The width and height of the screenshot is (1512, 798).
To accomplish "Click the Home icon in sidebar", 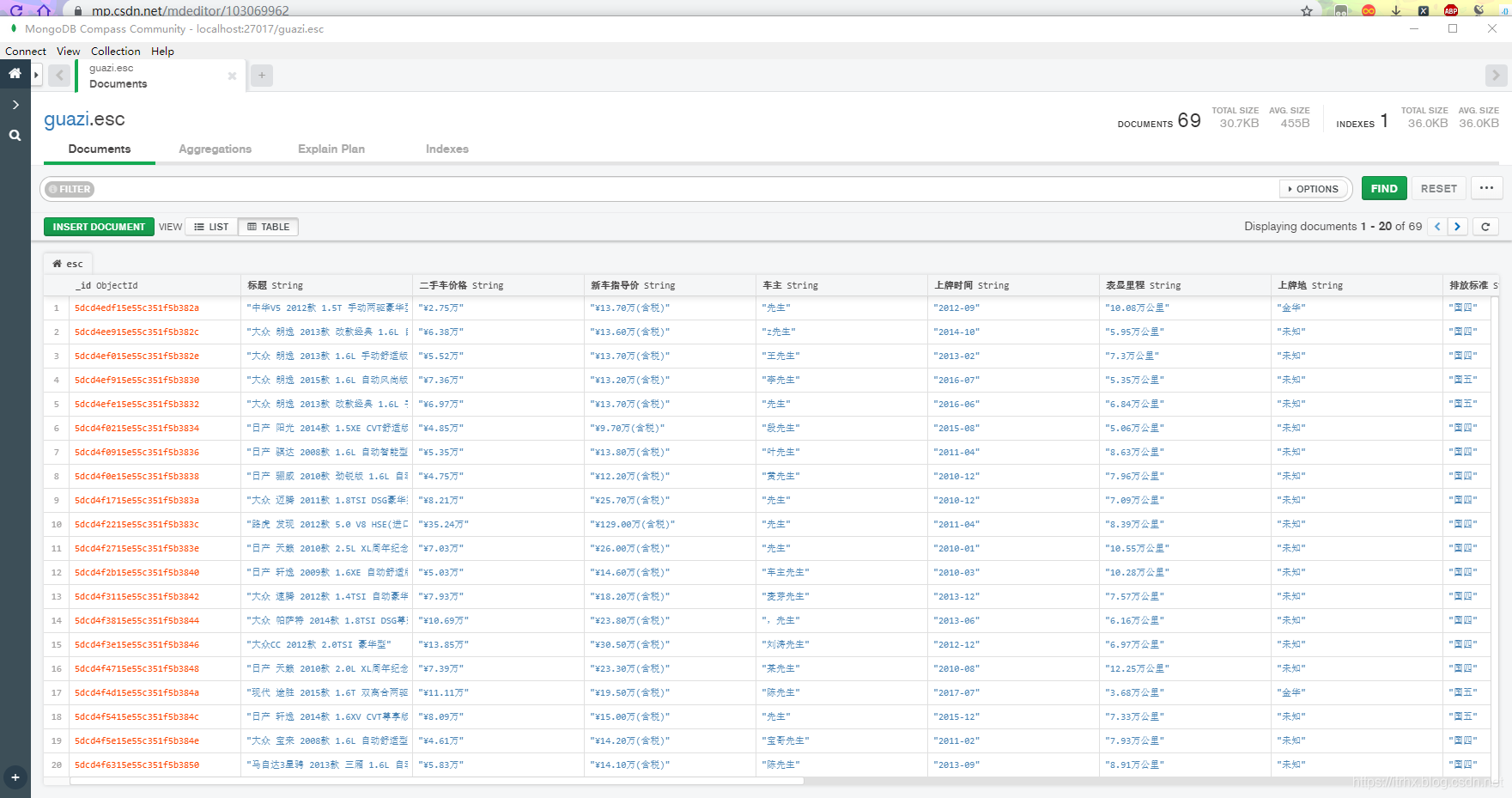I will (15, 74).
